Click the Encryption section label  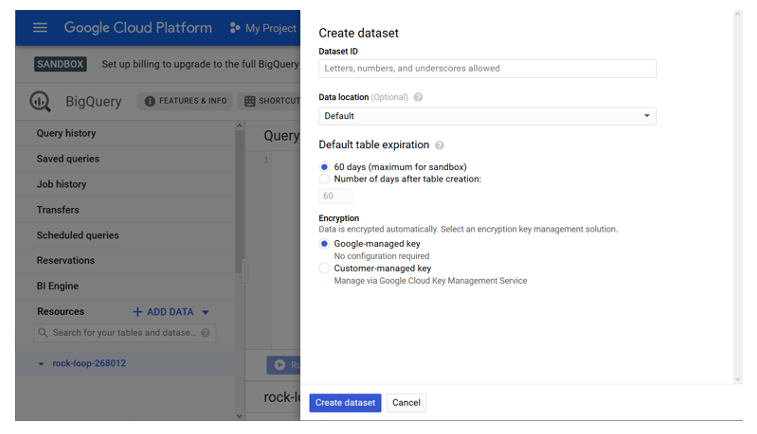338,218
